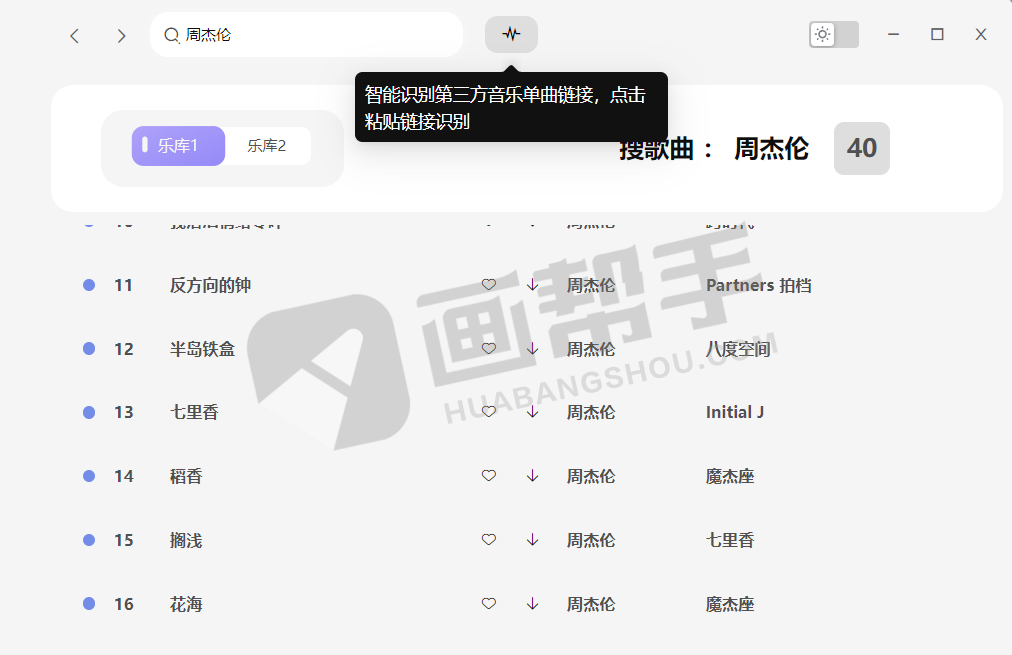Select the blue dot for track 11
1012x655 pixels.
pyautogui.click(x=89, y=285)
